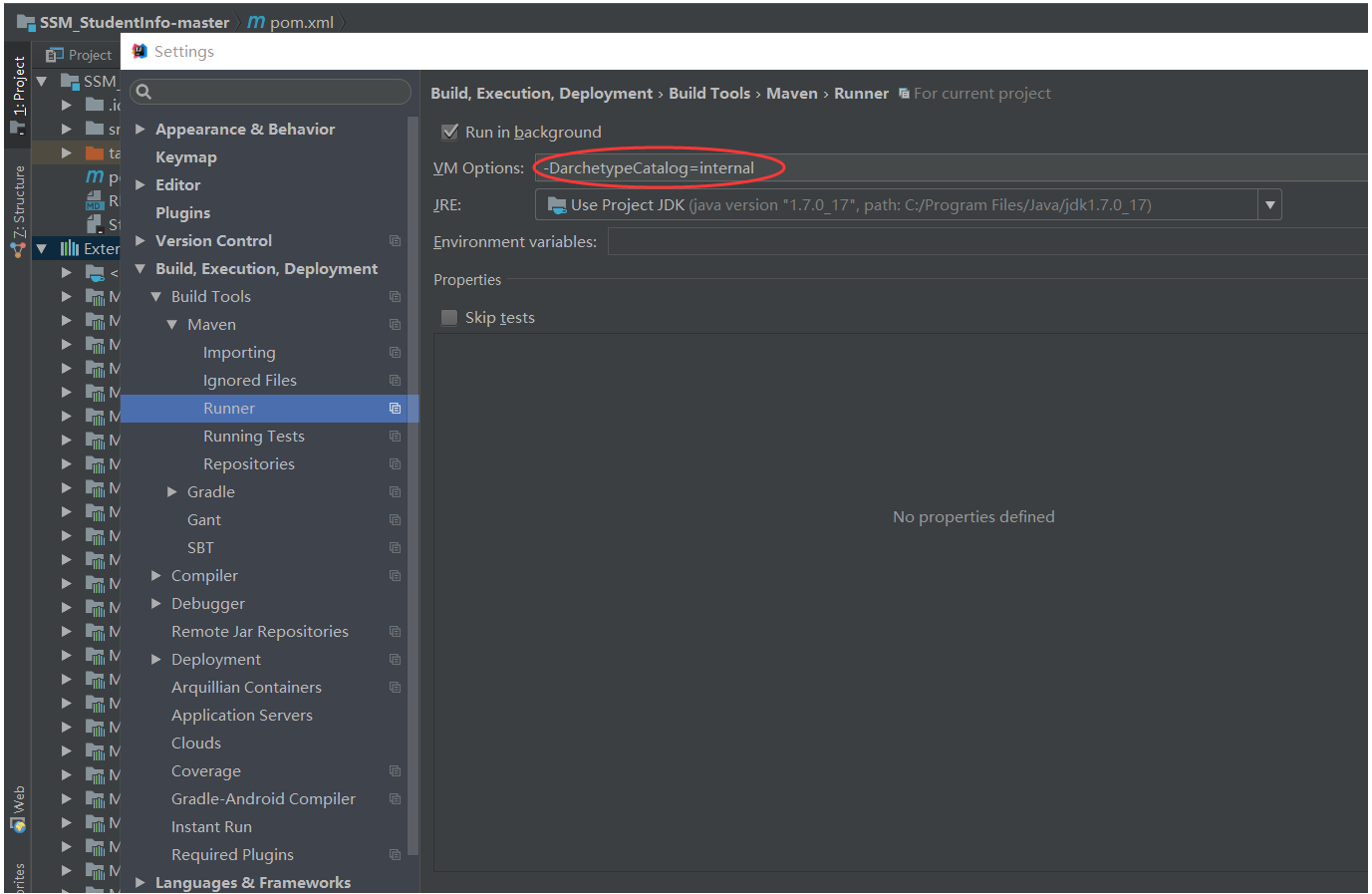Select the Project view tab header
Screen dimensions: 1372x894
click(80, 55)
